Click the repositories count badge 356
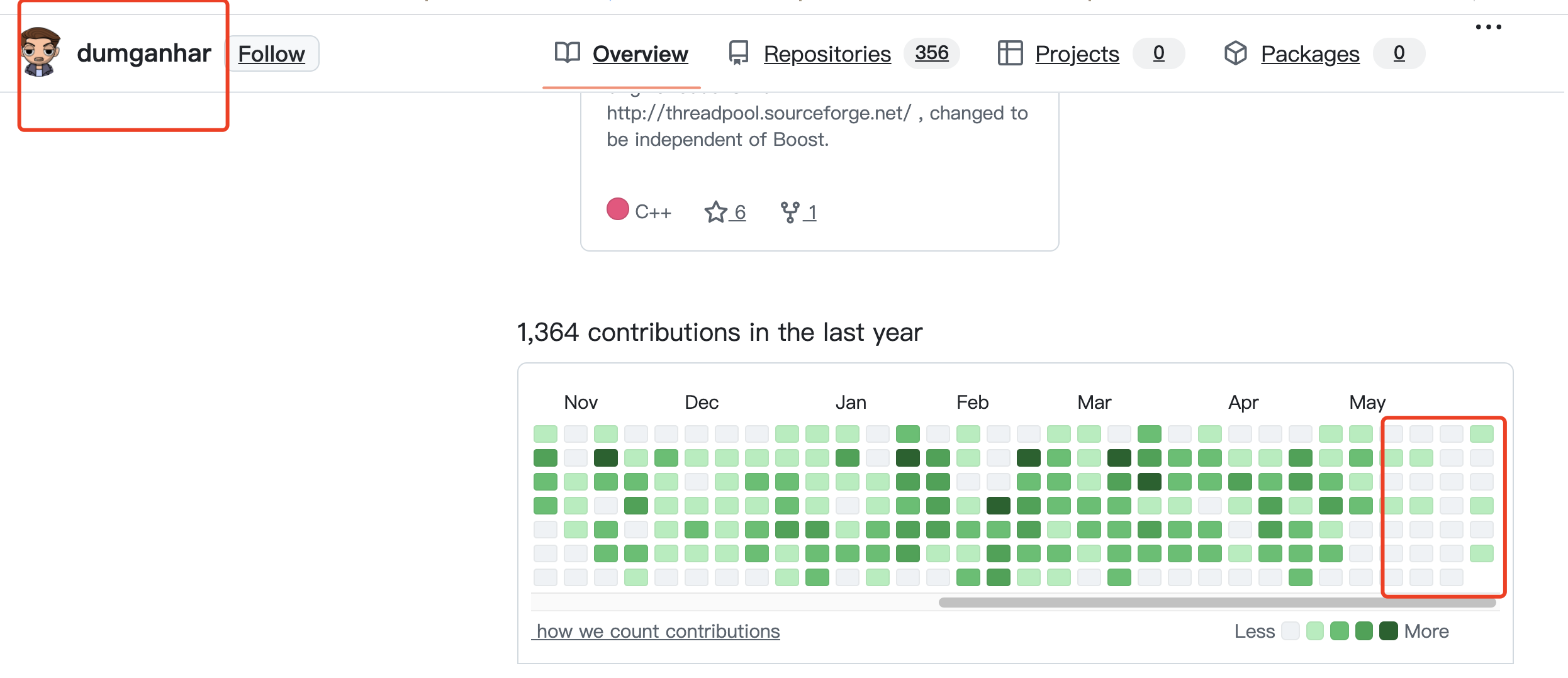This screenshot has height=678, width=1568. (931, 53)
